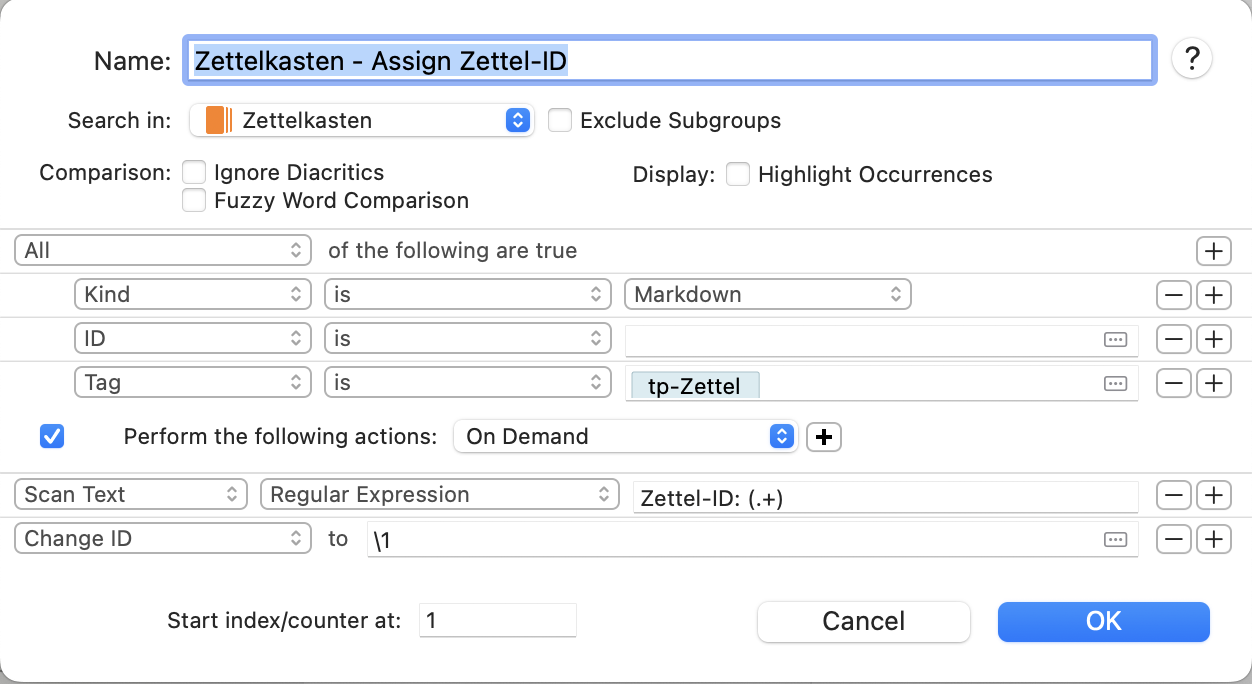
Task: Enable Exclude Subgroups checkbox
Action: coord(560,121)
